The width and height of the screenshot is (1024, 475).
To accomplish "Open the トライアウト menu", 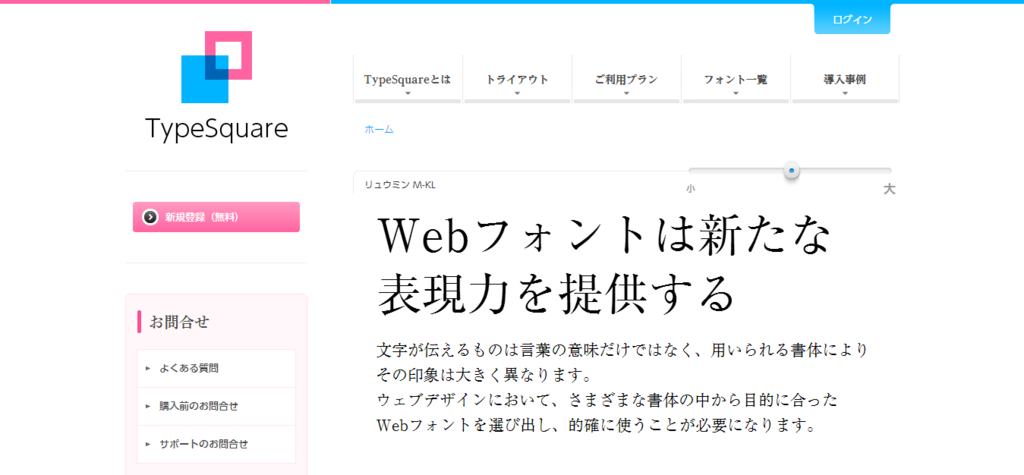I will pos(517,79).
